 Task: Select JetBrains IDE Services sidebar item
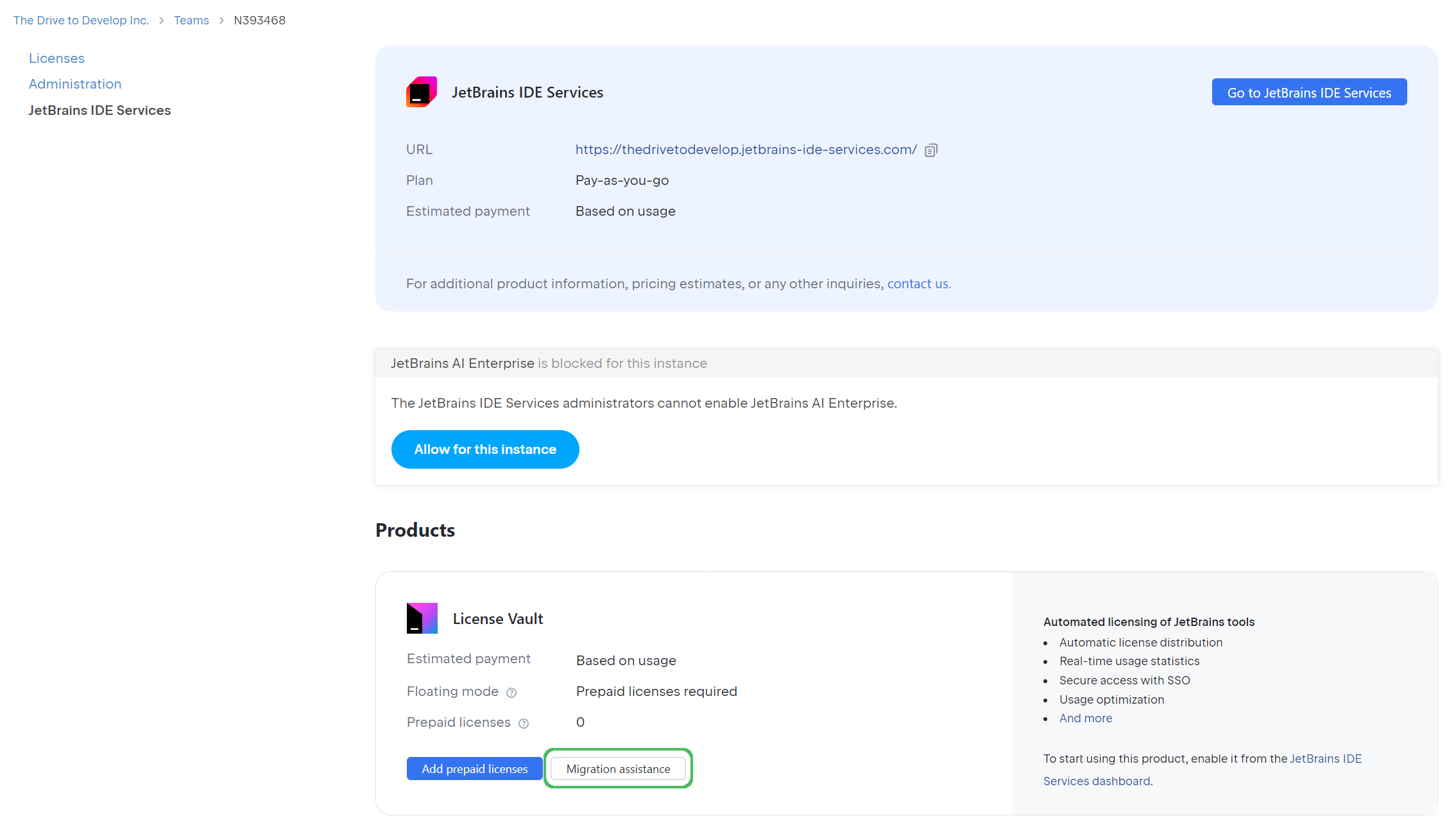click(x=100, y=109)
